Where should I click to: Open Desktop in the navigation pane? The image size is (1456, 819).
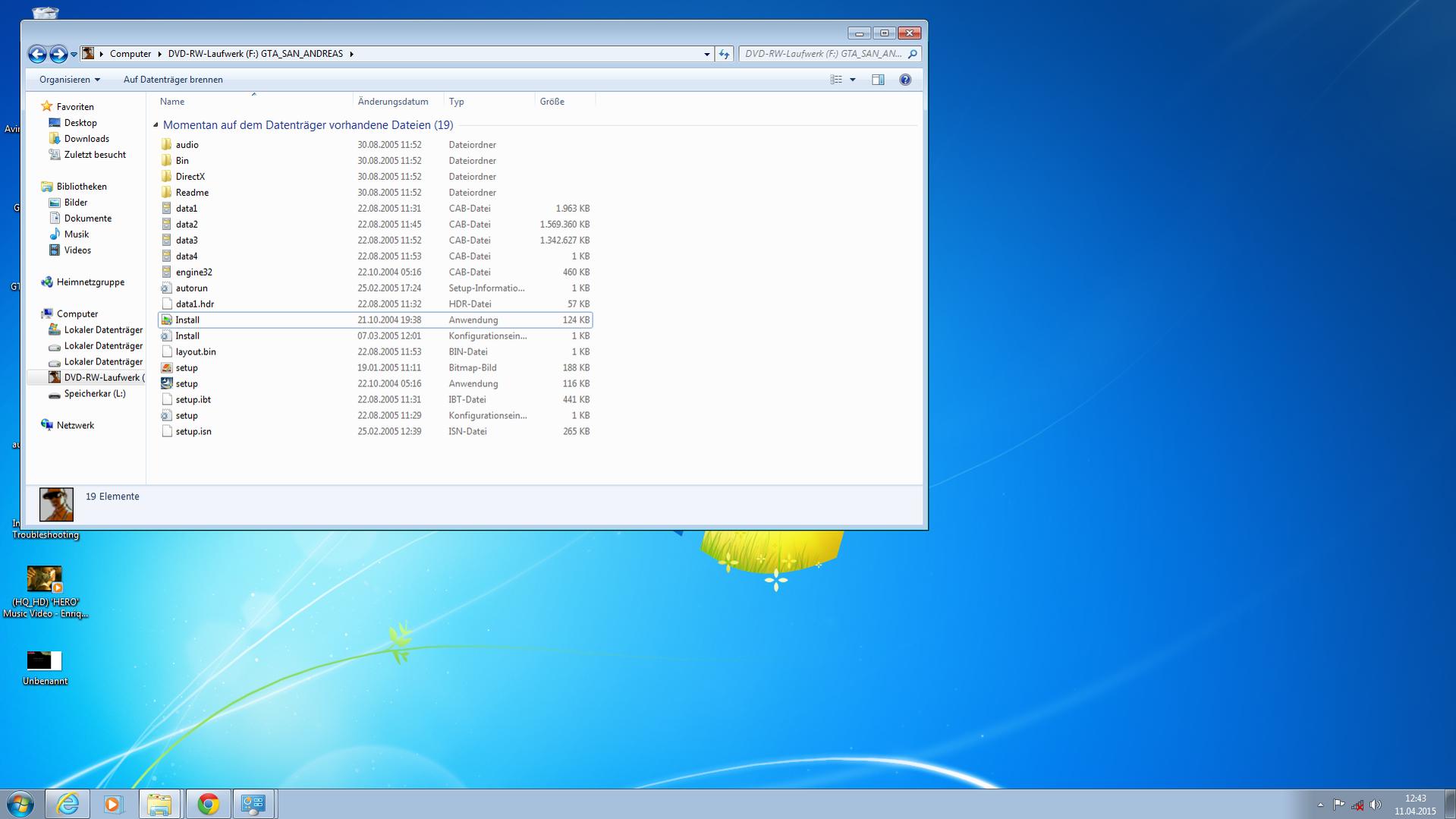(x=80, y=123)
